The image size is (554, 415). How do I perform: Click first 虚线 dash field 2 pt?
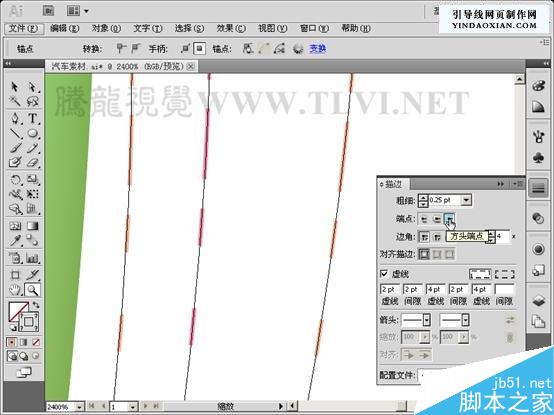click(x=390, y=289)
